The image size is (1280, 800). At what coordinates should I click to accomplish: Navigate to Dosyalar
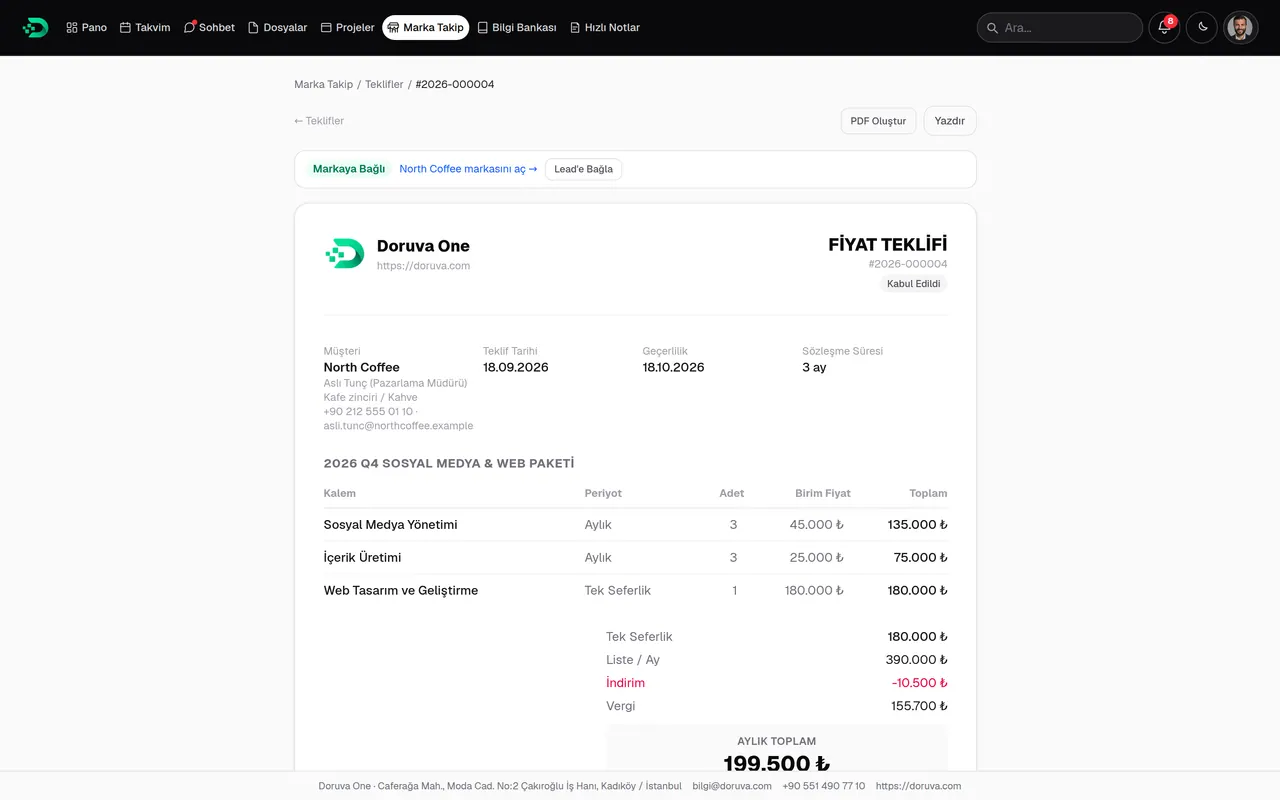click(278, 27)
